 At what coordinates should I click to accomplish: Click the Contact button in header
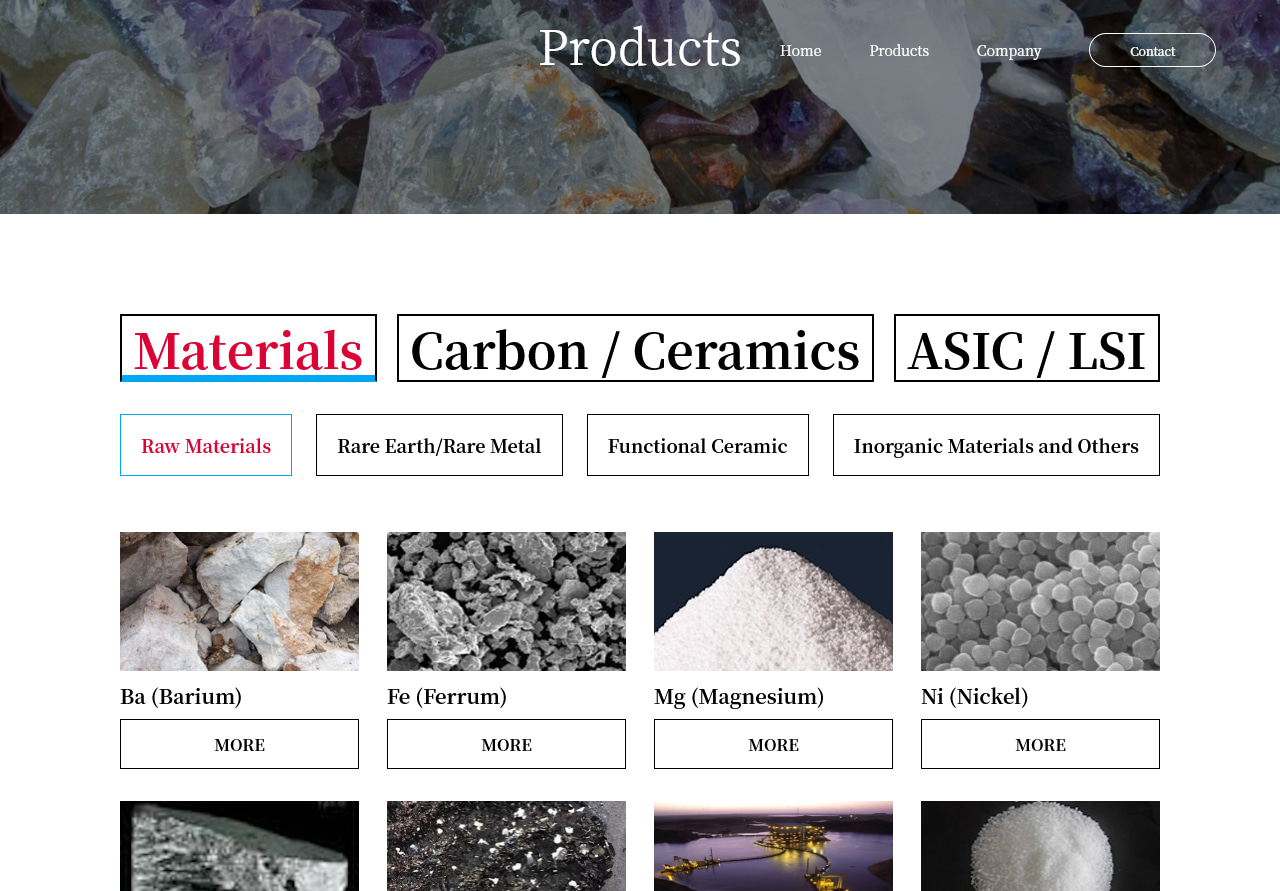tap(1152, 50)
